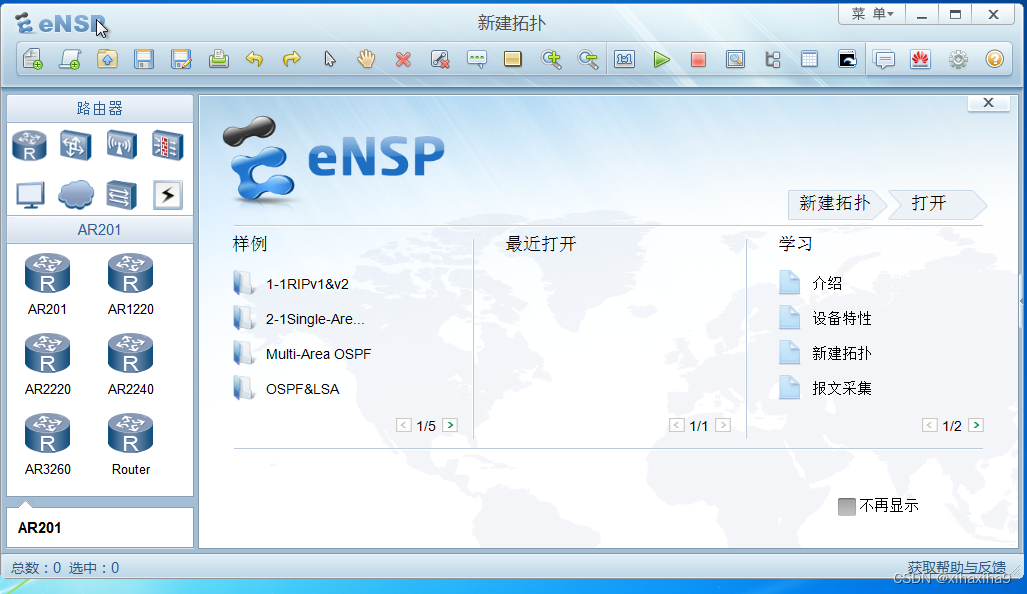Open the Multi-Area OSPF sample

pyautogui.click(x=316, y=353)
